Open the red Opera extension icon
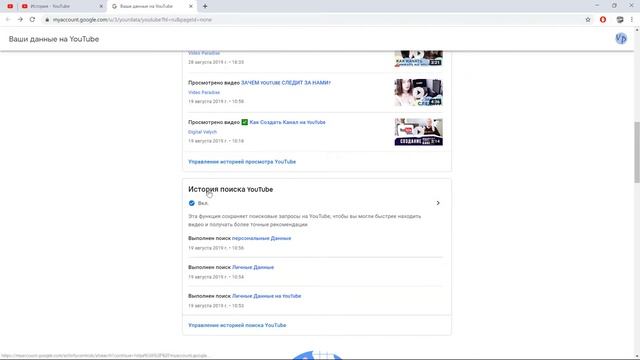The height and width of the screenshot is (360, 640). coord(603,20)
